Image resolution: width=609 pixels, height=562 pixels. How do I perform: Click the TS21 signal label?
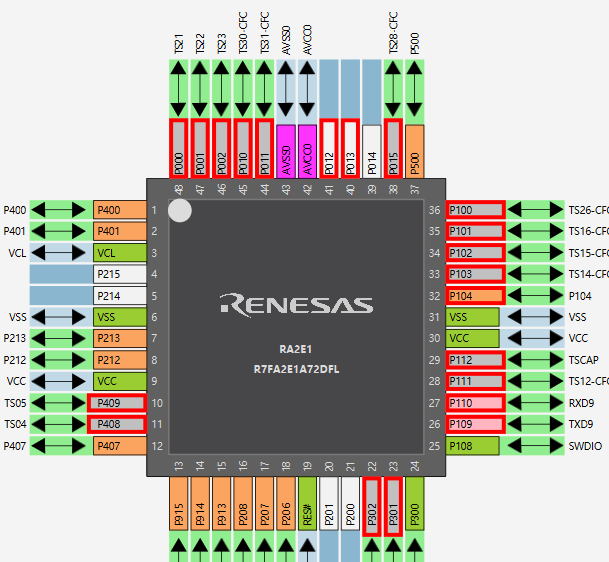click(179, 44)
